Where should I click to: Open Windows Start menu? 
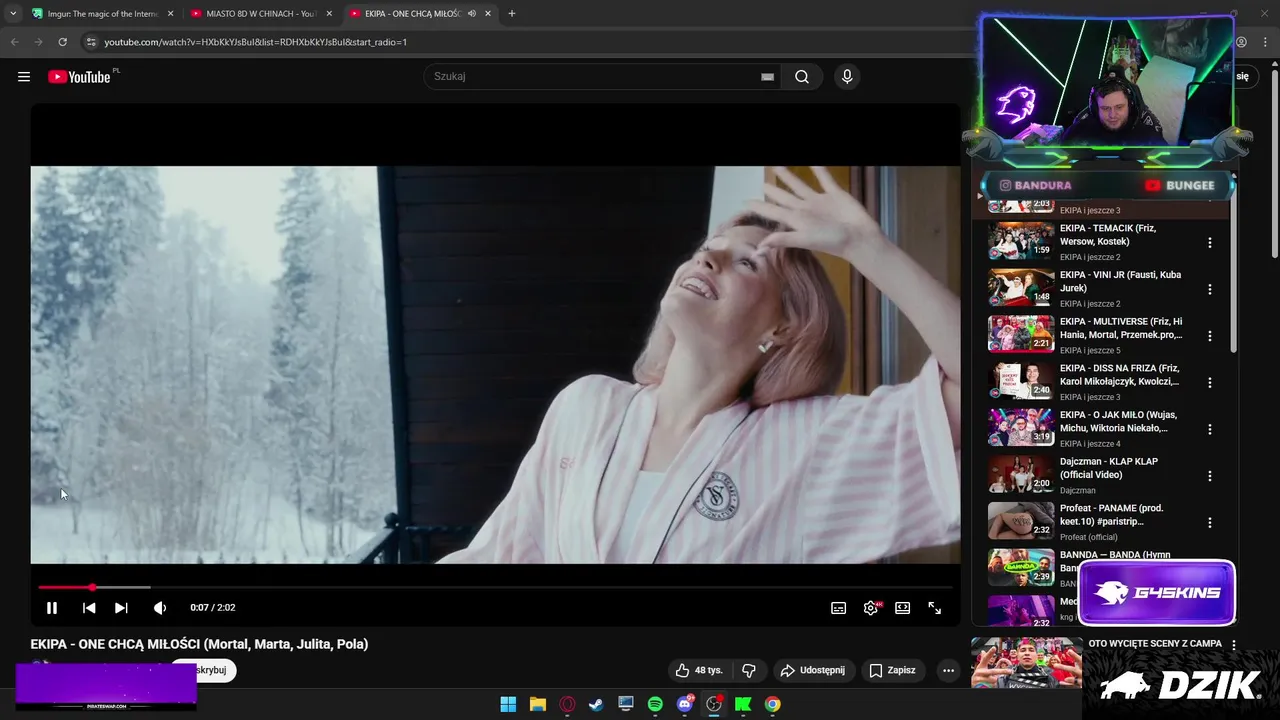pyautogui.click(x=508, y=704)
